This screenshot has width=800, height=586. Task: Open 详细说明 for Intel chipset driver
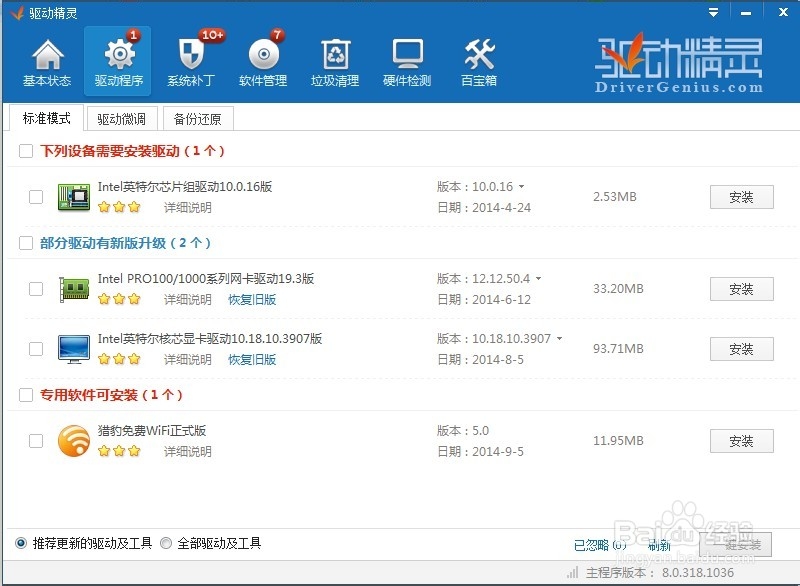pos(187,208)
